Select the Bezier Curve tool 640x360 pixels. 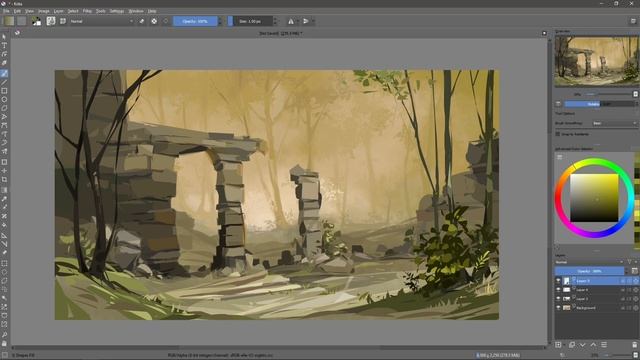[x=4, y=125]
